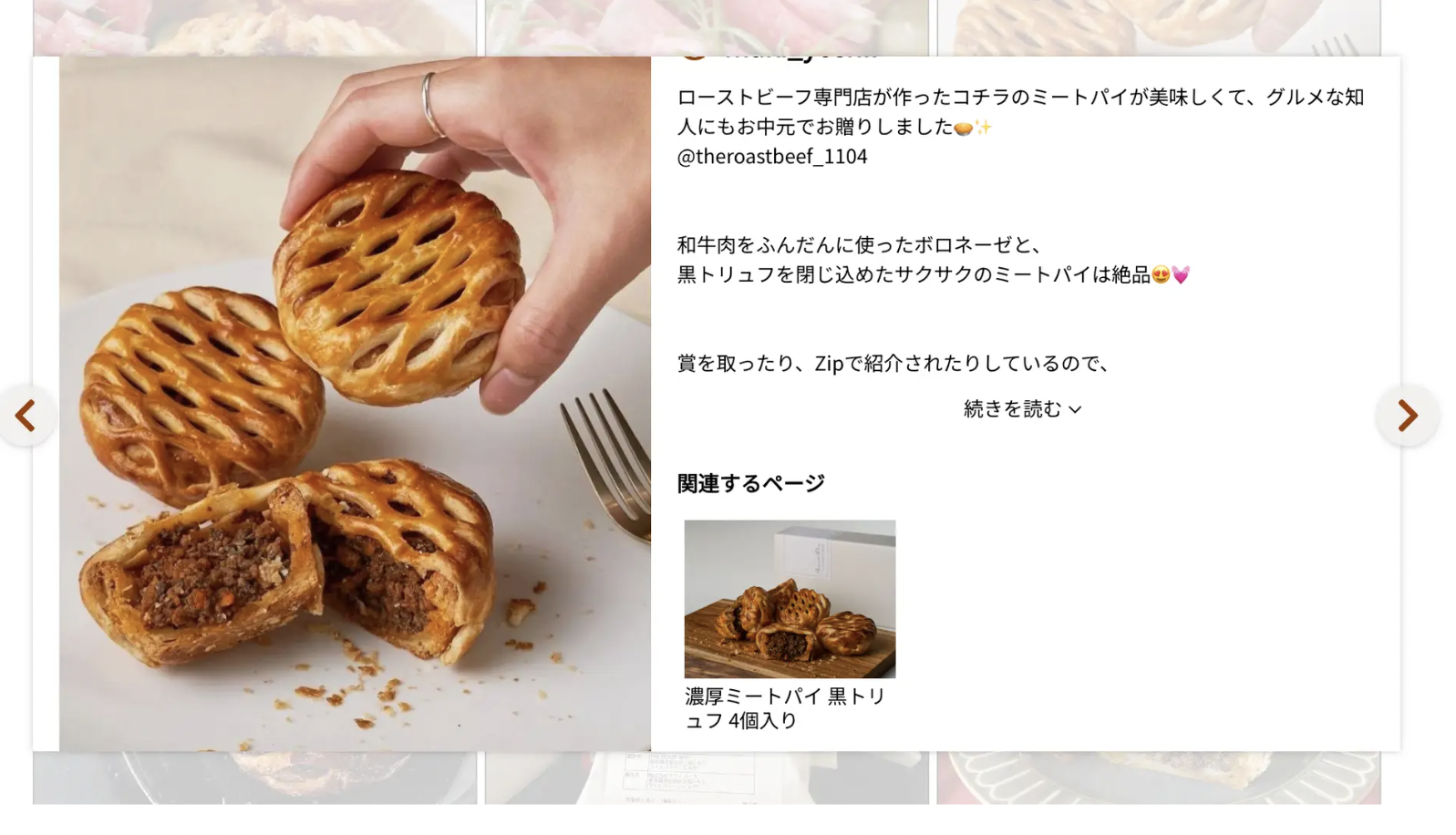This screenshot has height=835, width=1456.
Task: Select the dimmed top-middle background post thumbnail
Action: pyautogui.click(x=707, y=28)
